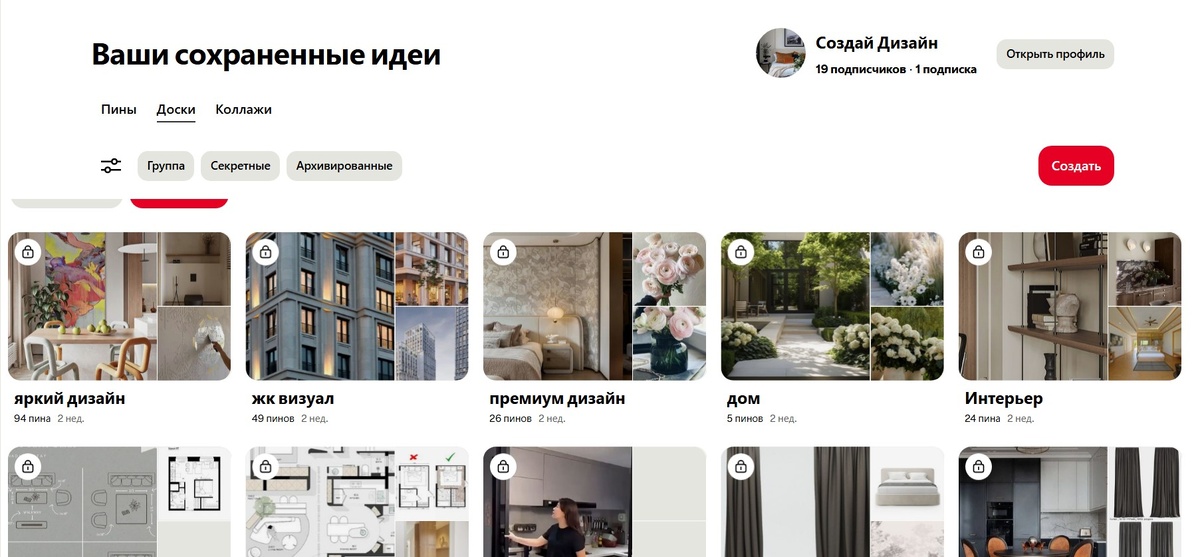Open the яркий дизайн board cover thumbnail
Image resolution: width=1200 pixels, height=557 pixels.
pyautogui.click(x=83, y=306)
